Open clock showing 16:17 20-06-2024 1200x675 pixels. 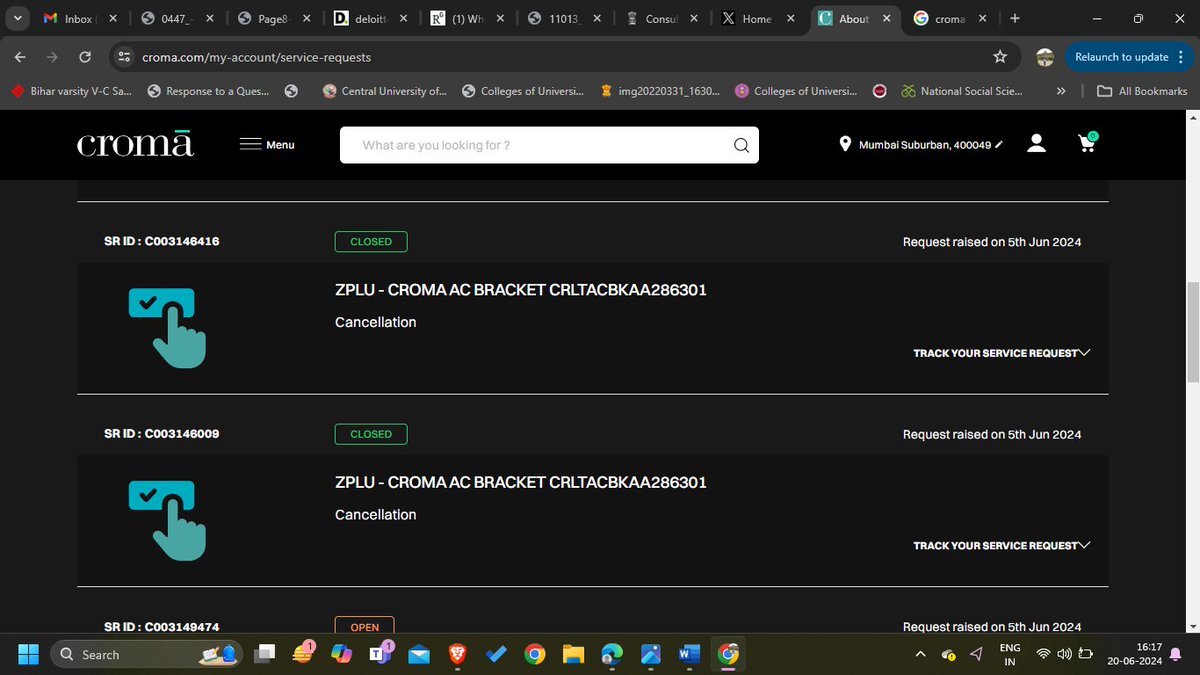point(1135,654)
